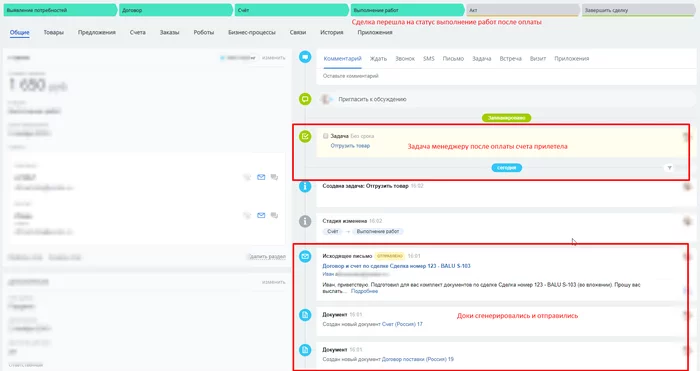Click the Удалить раздел link

[x=267, y=257]
